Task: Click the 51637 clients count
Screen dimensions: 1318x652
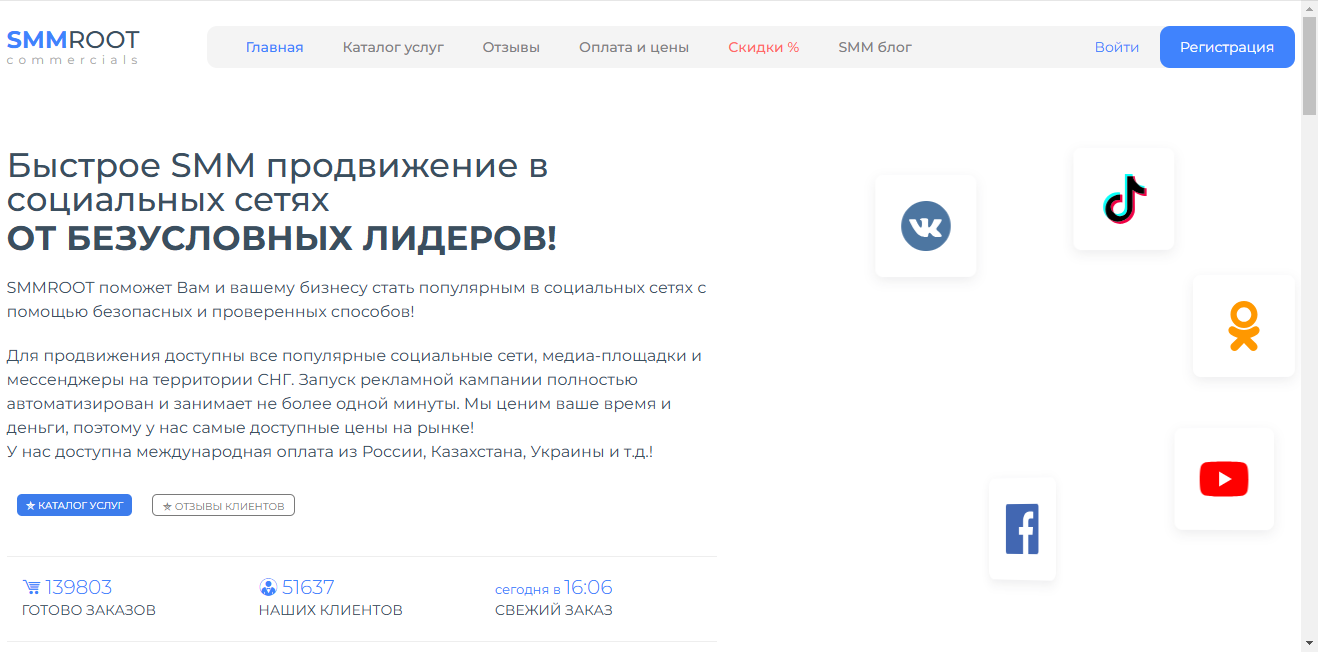Action: tap(308, 587)
